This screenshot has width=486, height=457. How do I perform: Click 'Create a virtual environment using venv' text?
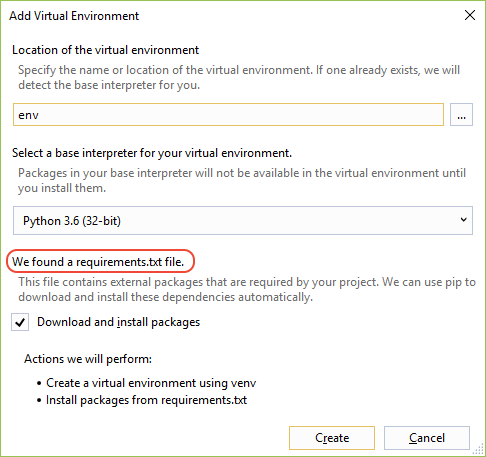(151, 383)
